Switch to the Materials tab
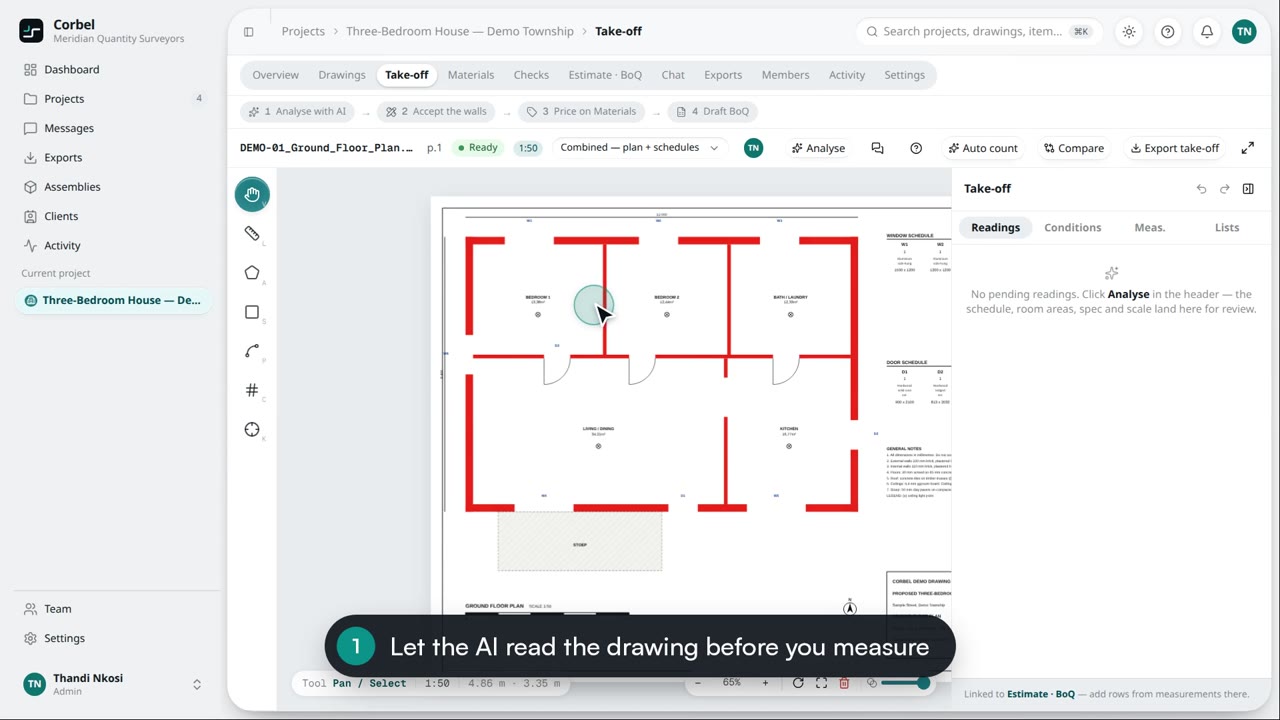 pos(471,75)
